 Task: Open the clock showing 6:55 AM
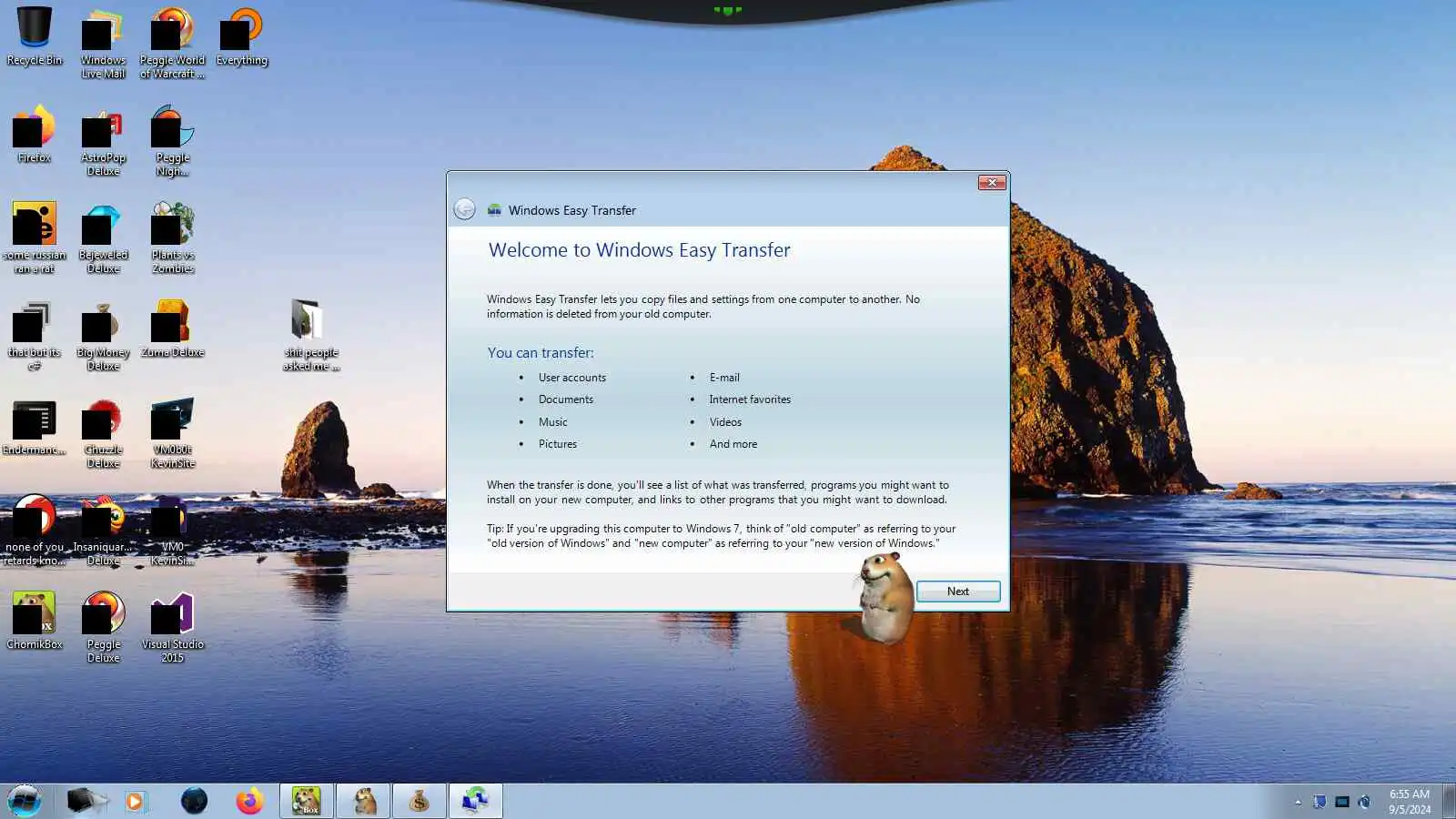point(1409,802)
